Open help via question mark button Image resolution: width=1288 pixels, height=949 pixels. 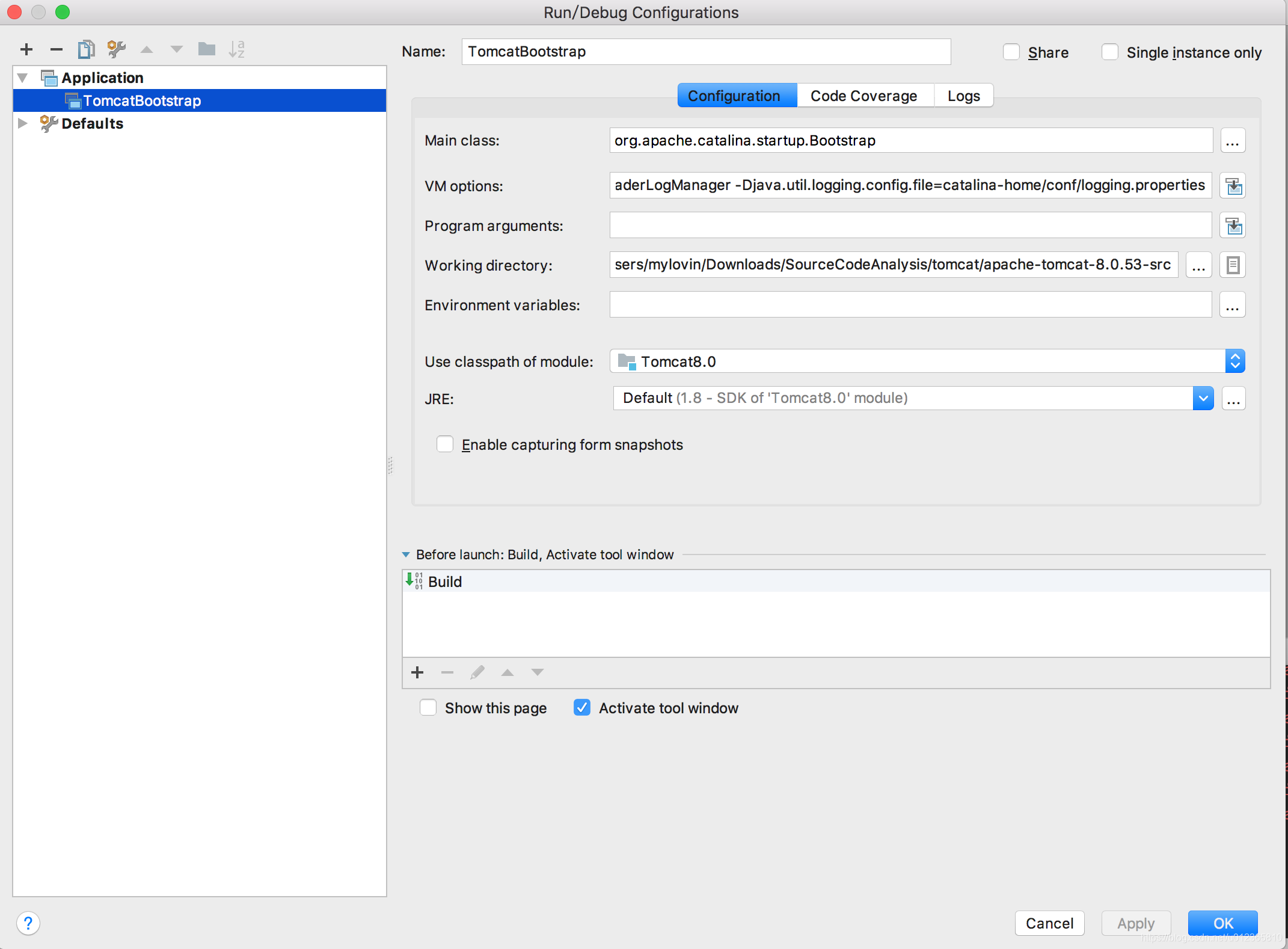pos(28,923)
